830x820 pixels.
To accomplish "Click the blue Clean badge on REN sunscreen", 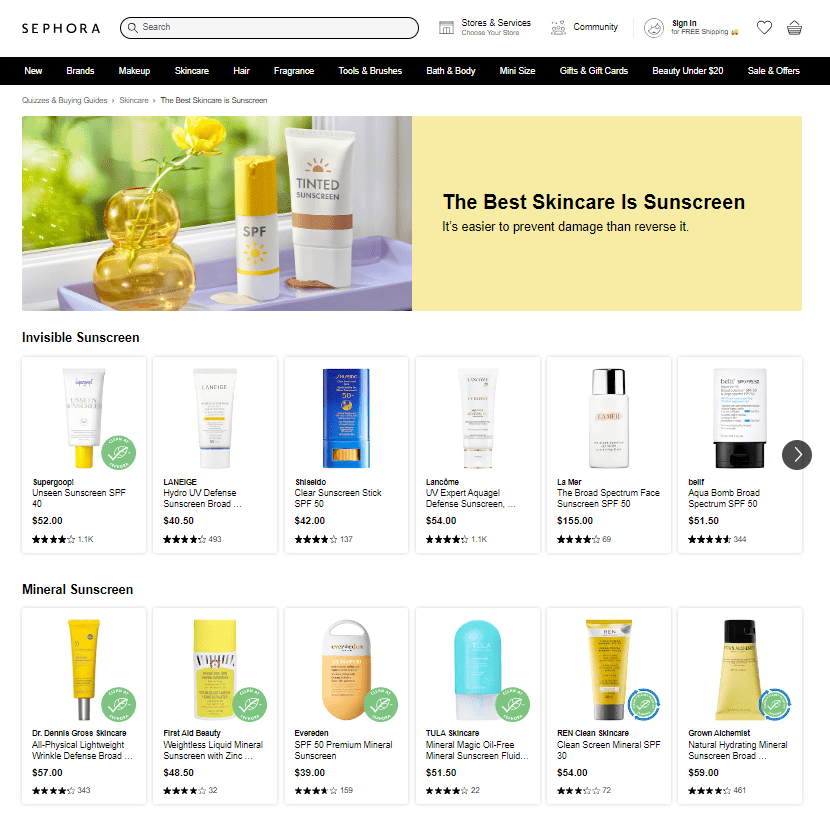I will (x=643, y=705).
